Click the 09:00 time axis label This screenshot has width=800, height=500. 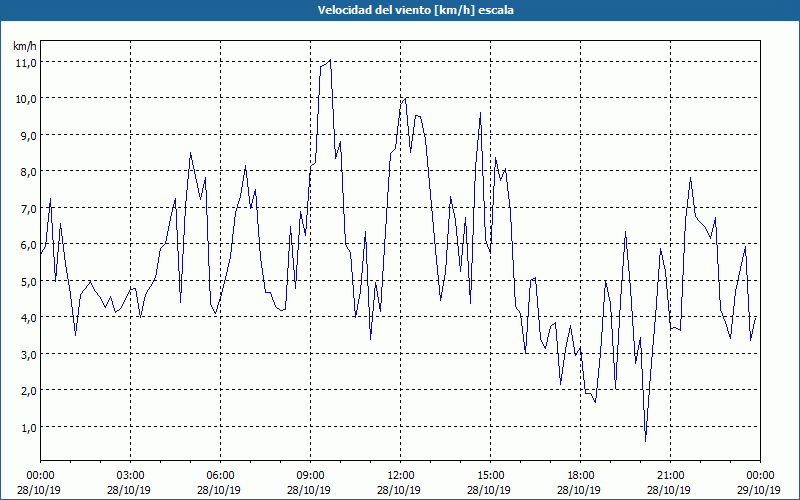coord(310,476)
